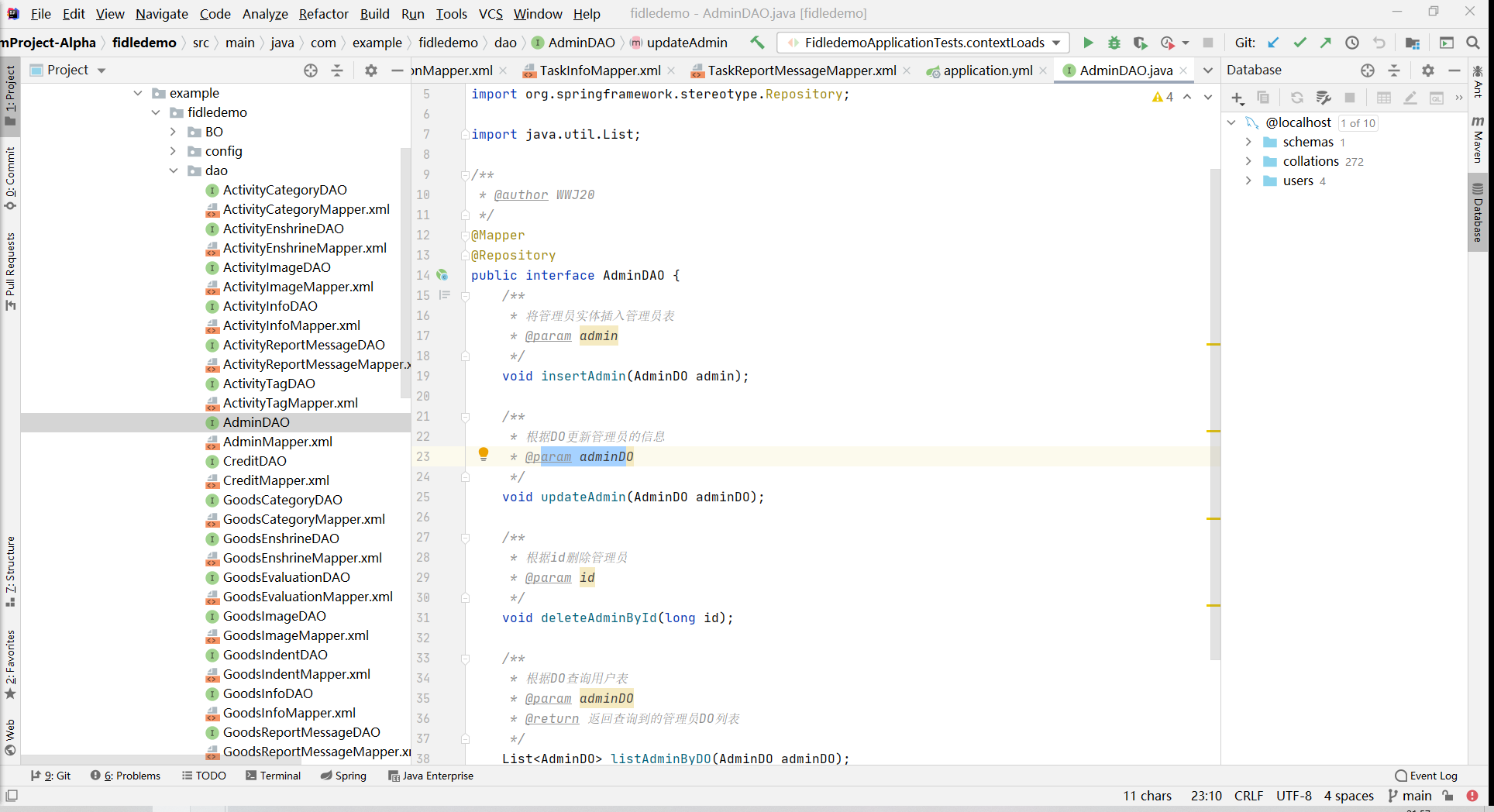Viewport: 1494px width, 812px height.
Task: Toggle the Pull Requests tool window
Action: (x=10, y=271)
